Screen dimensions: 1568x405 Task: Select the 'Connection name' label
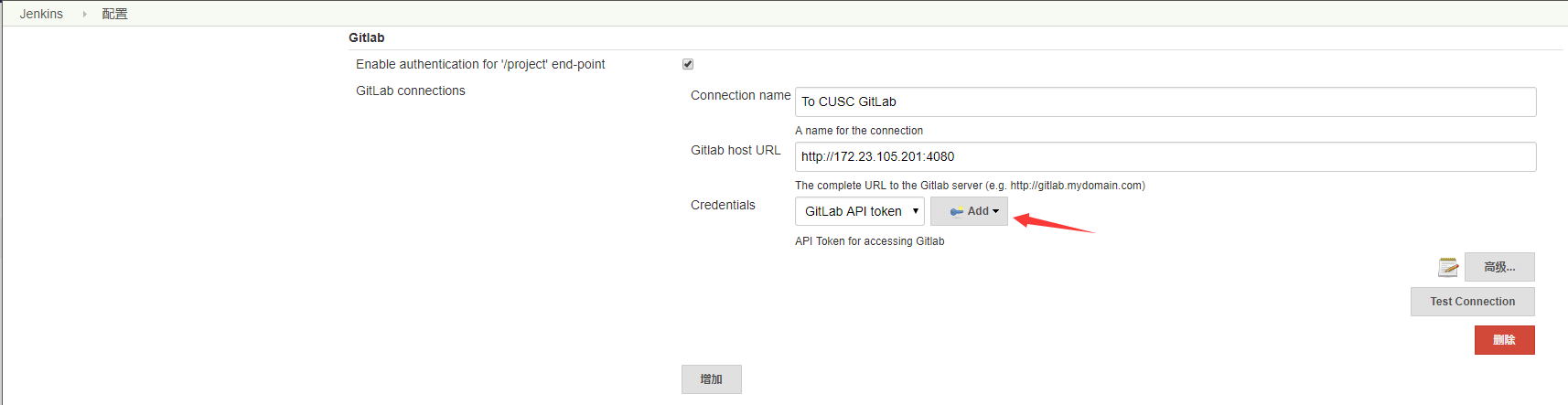point(741,95)
